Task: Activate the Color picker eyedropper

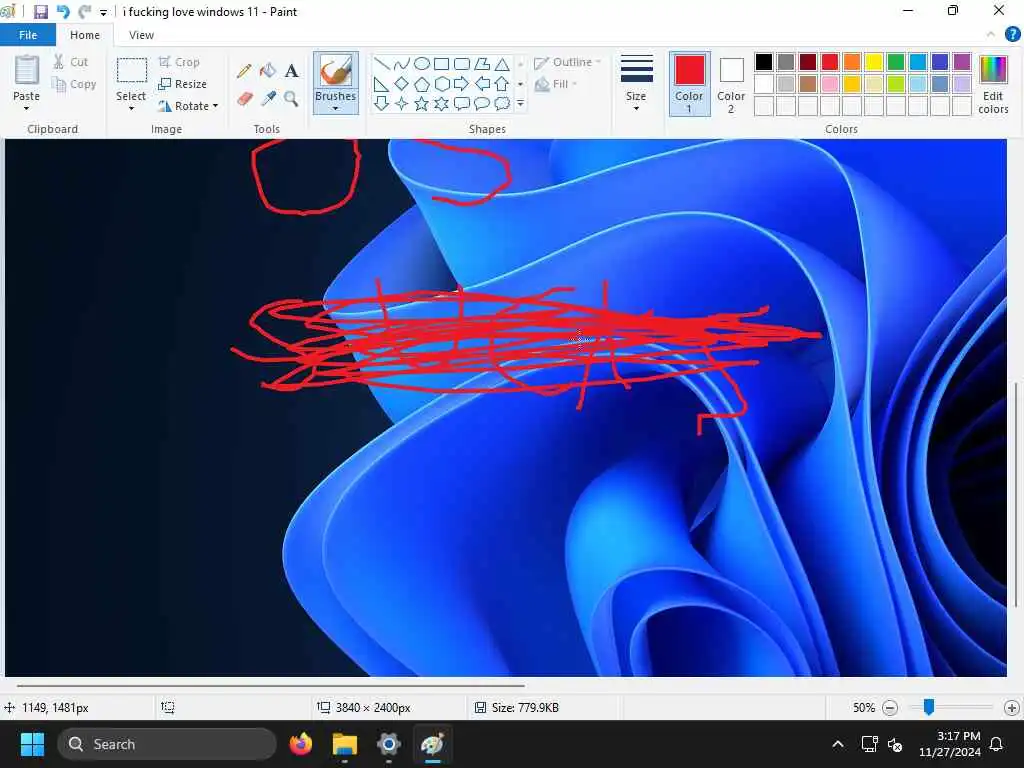Action: tap(268, 99)
